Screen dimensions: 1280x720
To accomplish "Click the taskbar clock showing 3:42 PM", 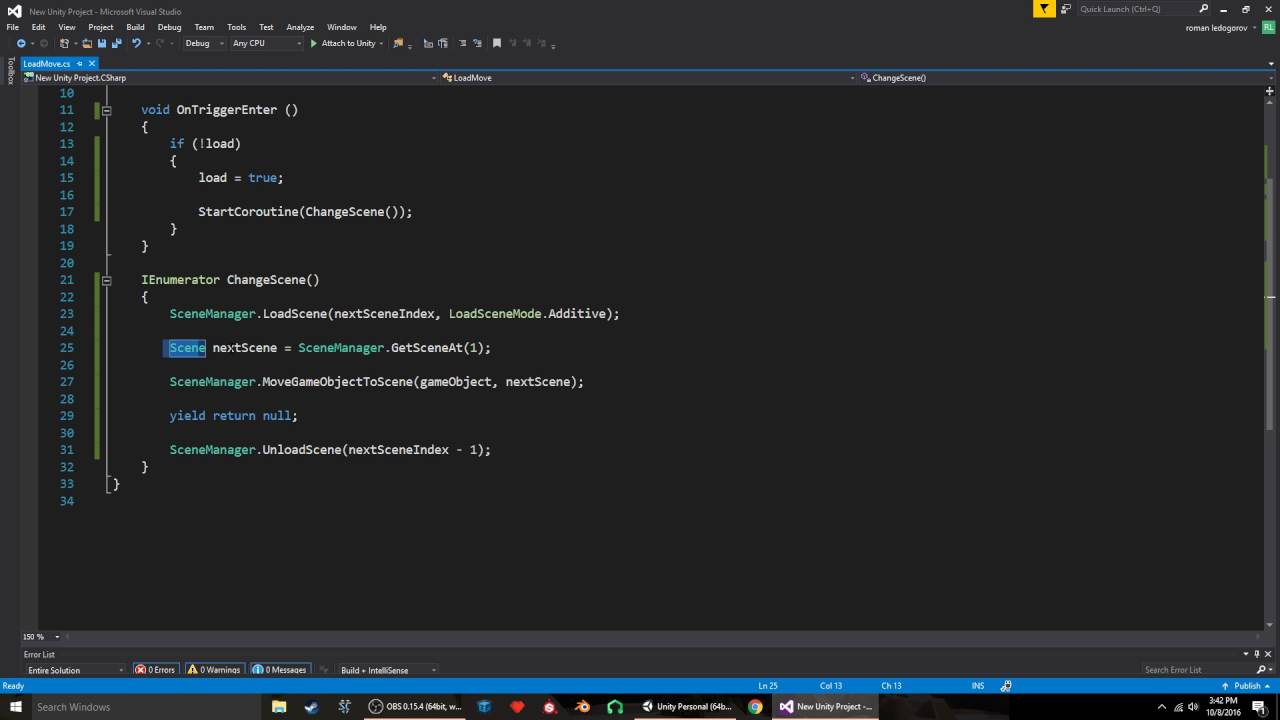I will (x=1223, y=706).
